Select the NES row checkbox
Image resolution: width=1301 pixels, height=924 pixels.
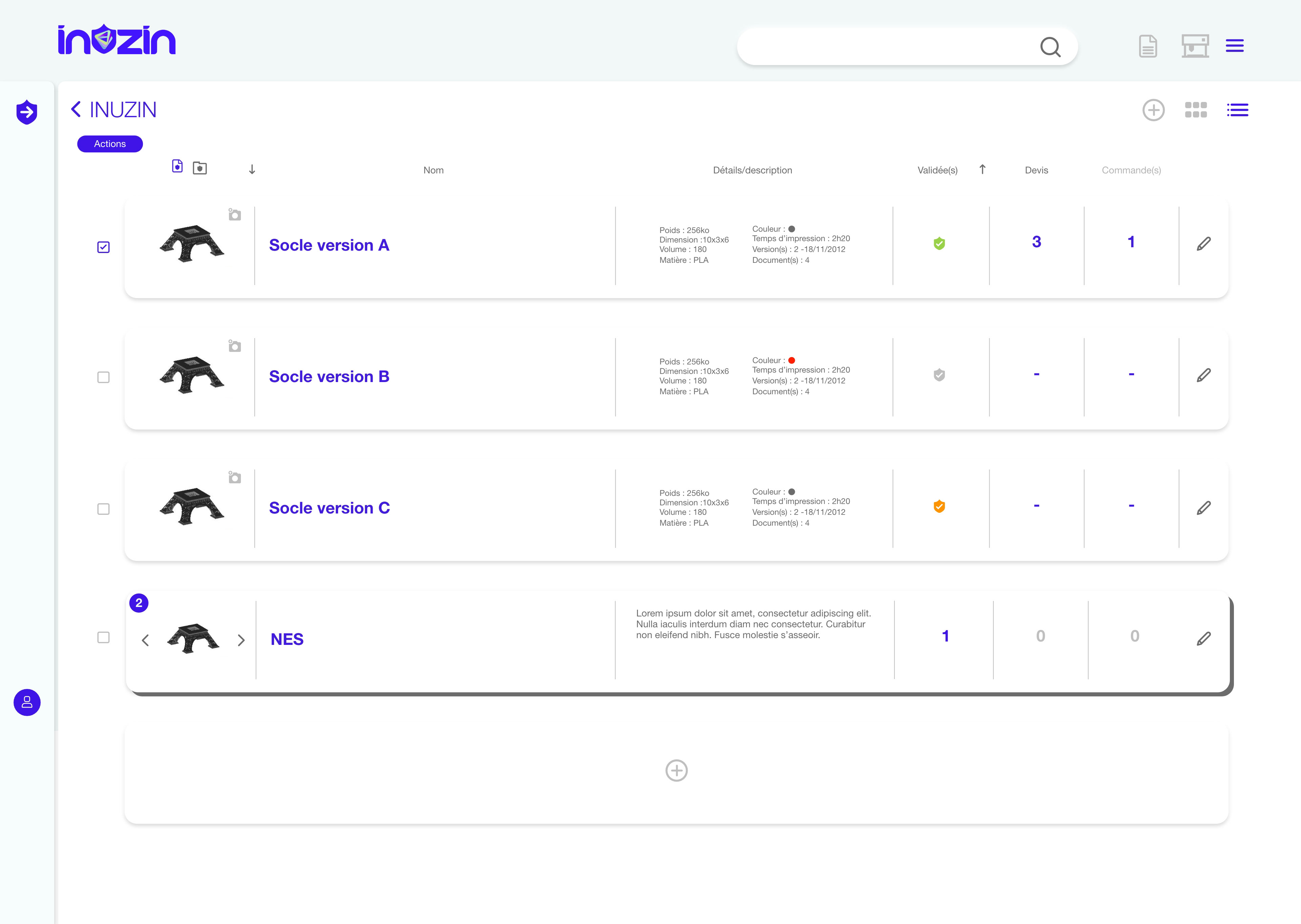[x=104, y=637]
